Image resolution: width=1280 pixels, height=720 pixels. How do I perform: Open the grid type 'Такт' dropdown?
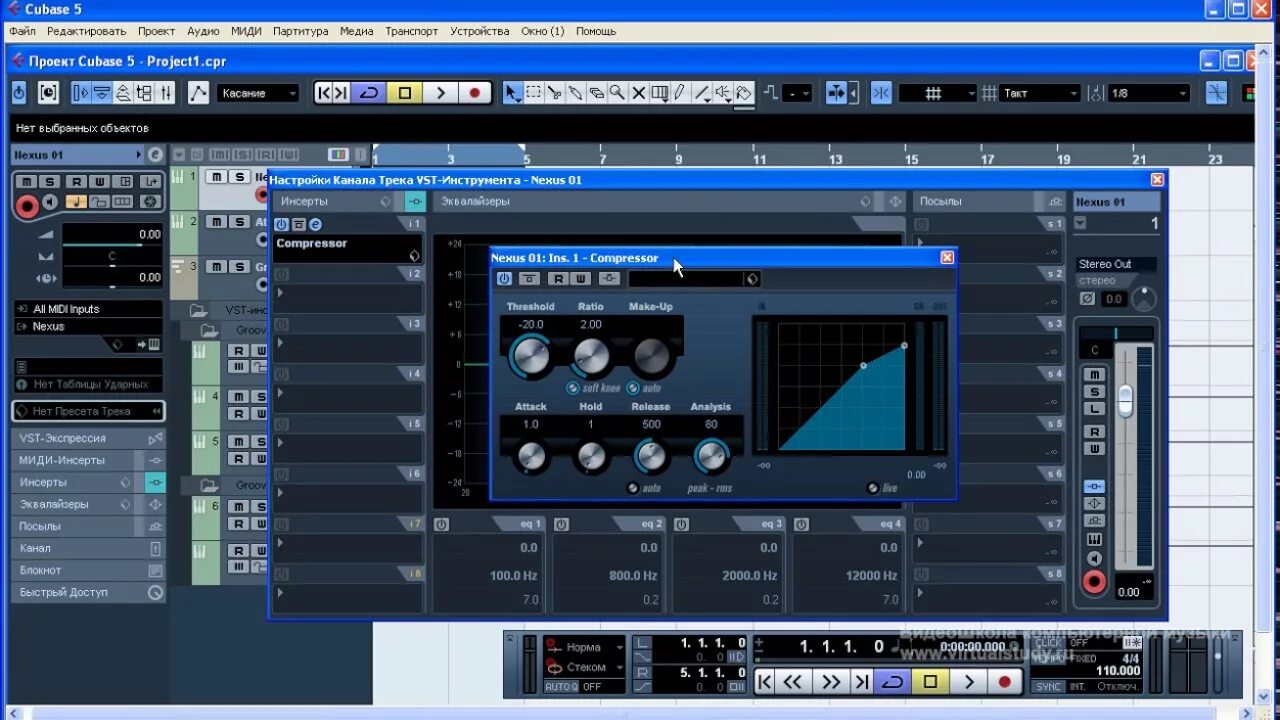pos(1040,93)
